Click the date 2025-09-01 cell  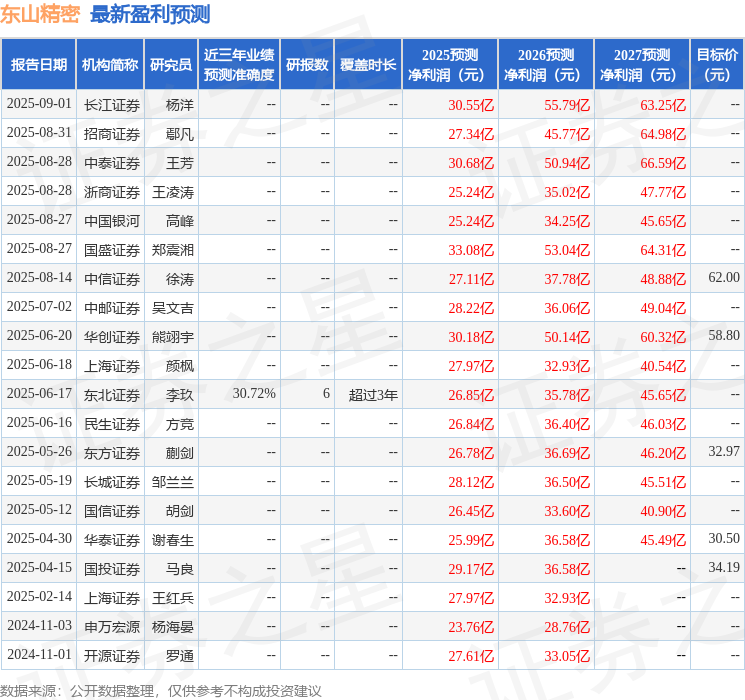pos(39,104)
